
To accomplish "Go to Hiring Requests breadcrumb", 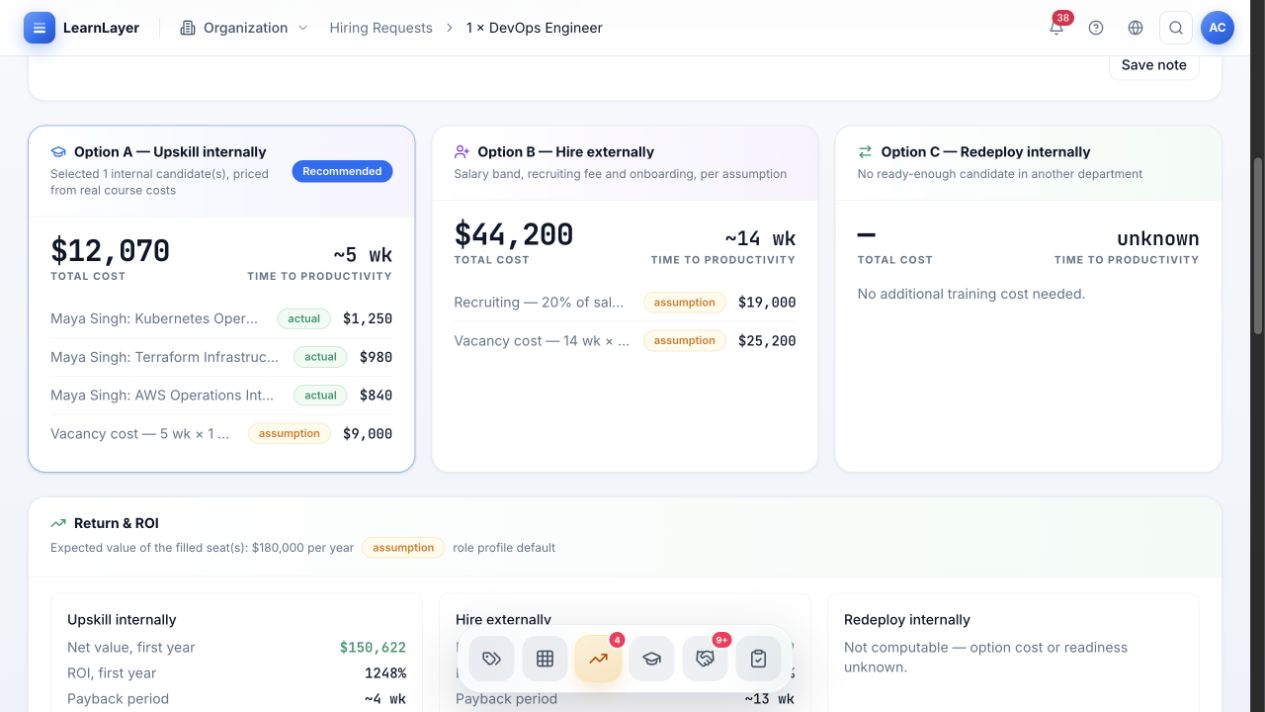I will coord(381,28).
